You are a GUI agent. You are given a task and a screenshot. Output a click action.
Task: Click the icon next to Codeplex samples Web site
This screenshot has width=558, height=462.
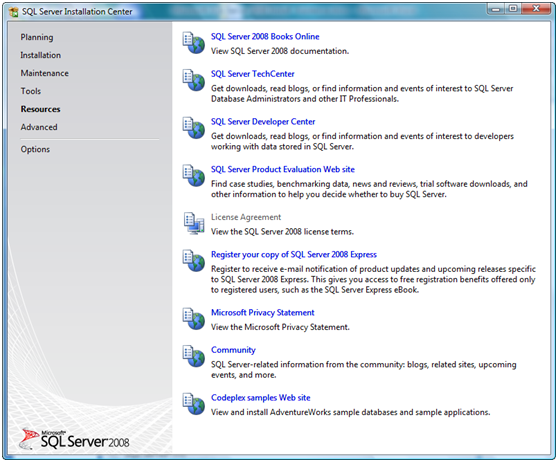click(194, 404)
